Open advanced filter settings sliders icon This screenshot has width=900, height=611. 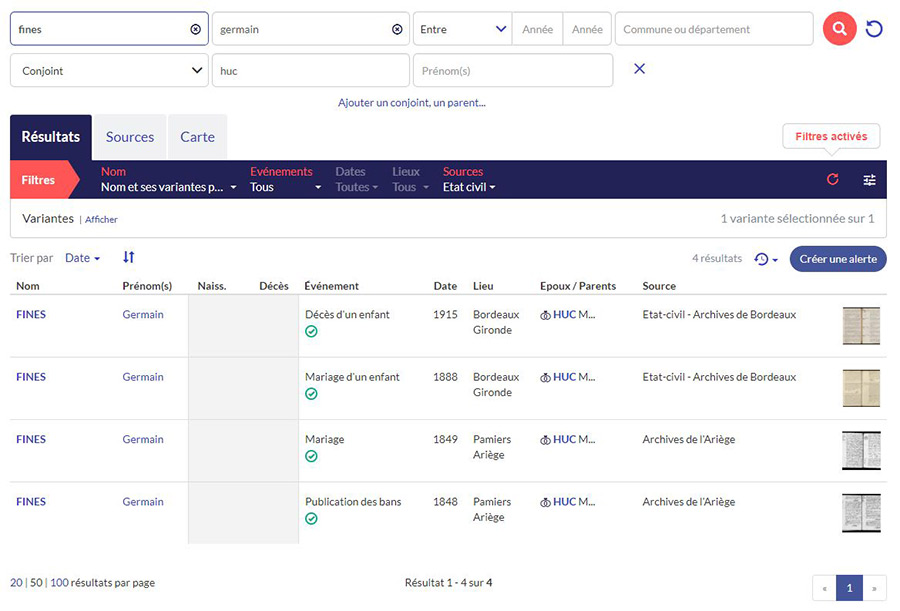(x=869, y=180)
